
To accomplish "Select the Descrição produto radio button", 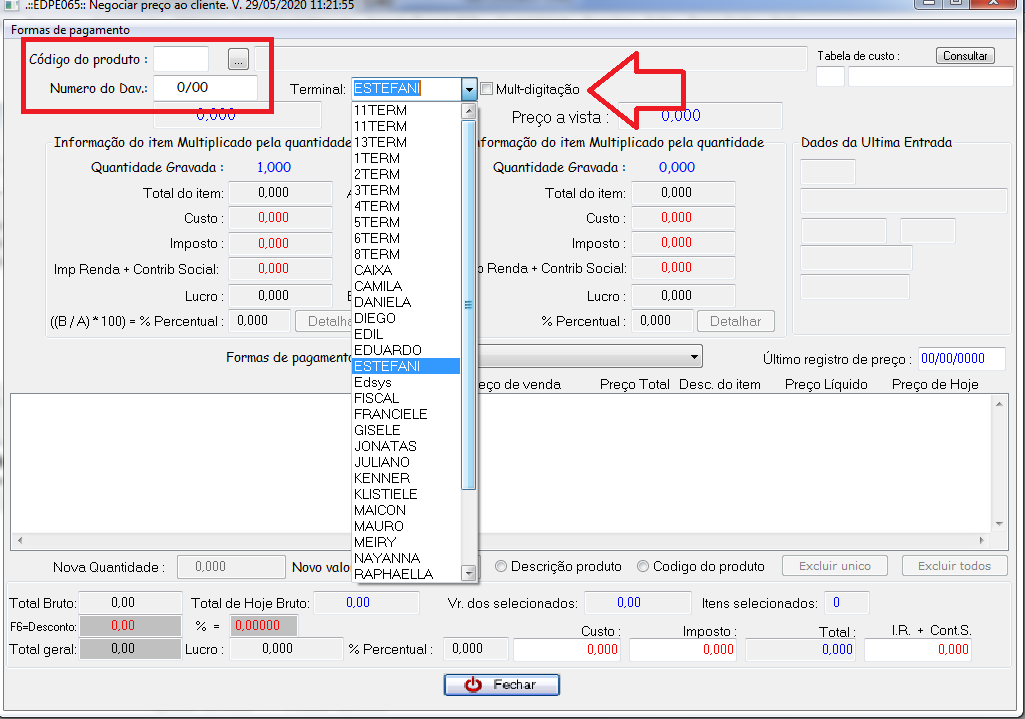I will pos(501,566).
